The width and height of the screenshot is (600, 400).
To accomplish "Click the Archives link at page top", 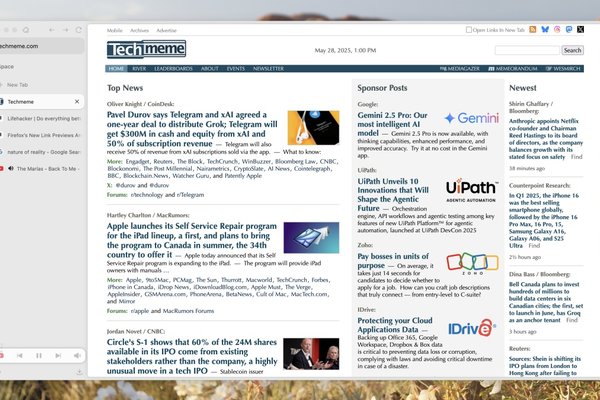I will pyautogui.click(x=139, y=30).
